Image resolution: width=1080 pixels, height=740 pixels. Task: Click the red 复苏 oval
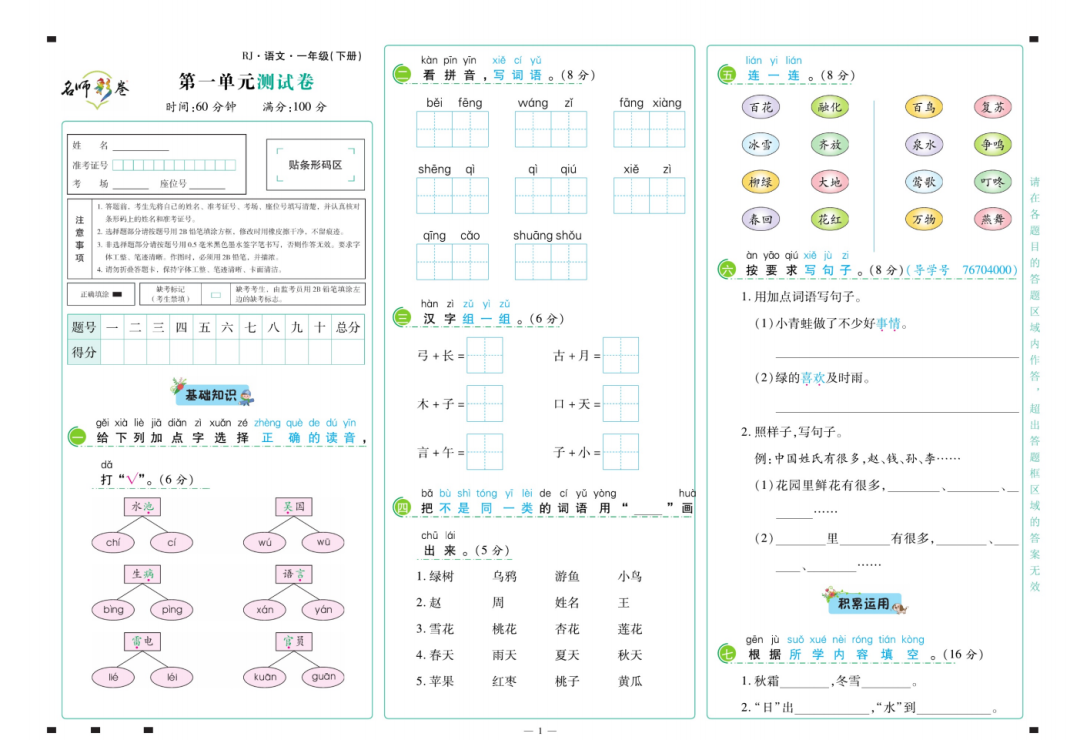tap(993, 107)
